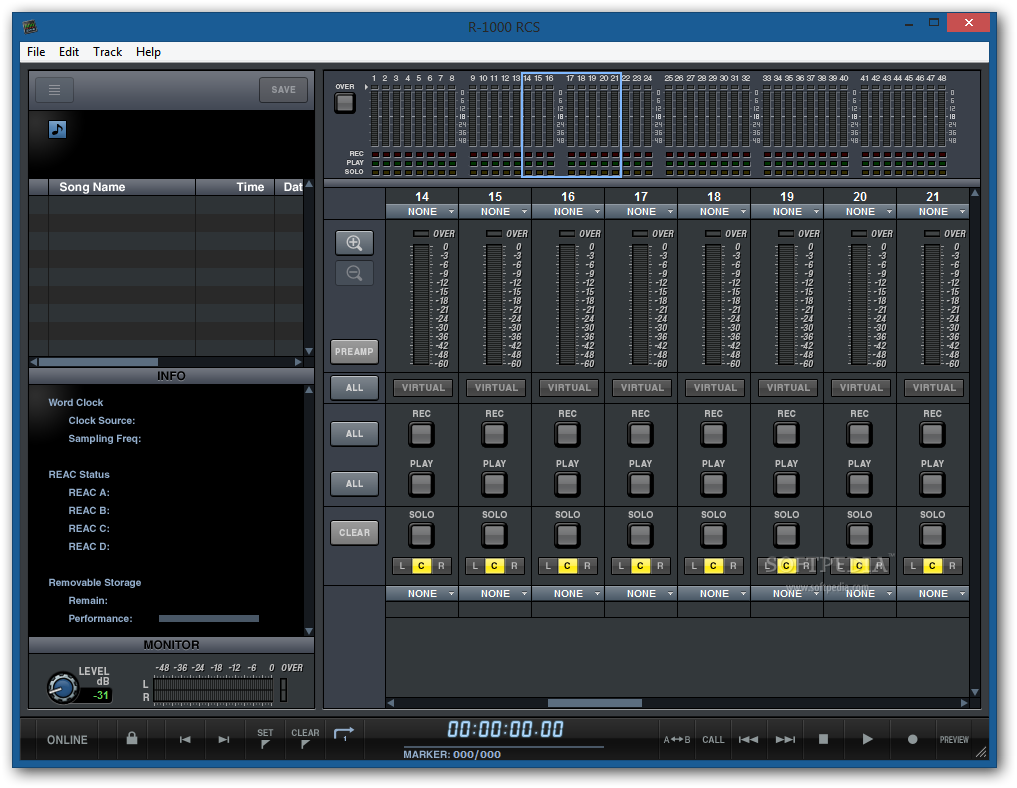Click the stop transport icon
Screen dimensions: 1017x788
tap(823, 739)
